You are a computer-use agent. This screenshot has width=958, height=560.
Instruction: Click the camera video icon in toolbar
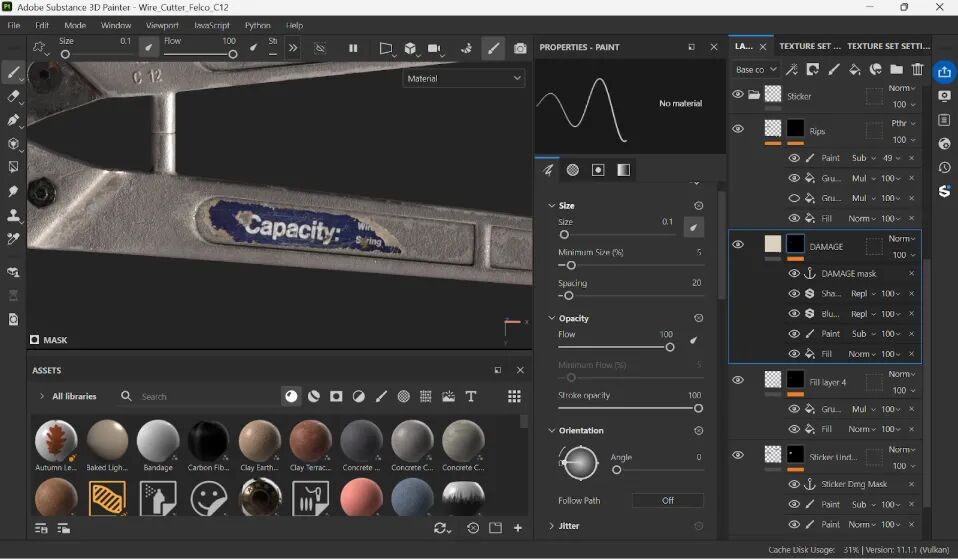tap(434, 48)
